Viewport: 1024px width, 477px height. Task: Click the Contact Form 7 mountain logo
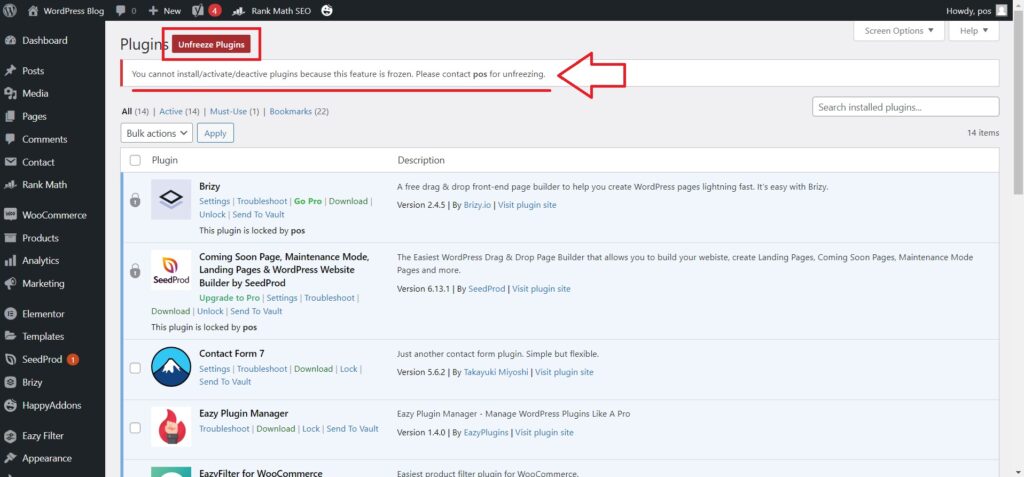pyautogui.click(x=171, y=367)
